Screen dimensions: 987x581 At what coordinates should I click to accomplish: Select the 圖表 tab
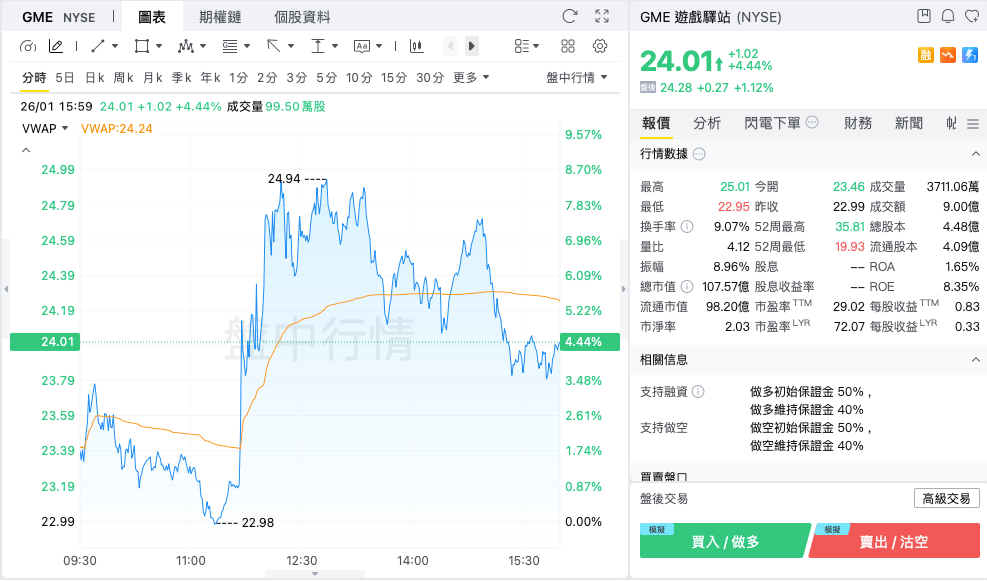[152, 17]
